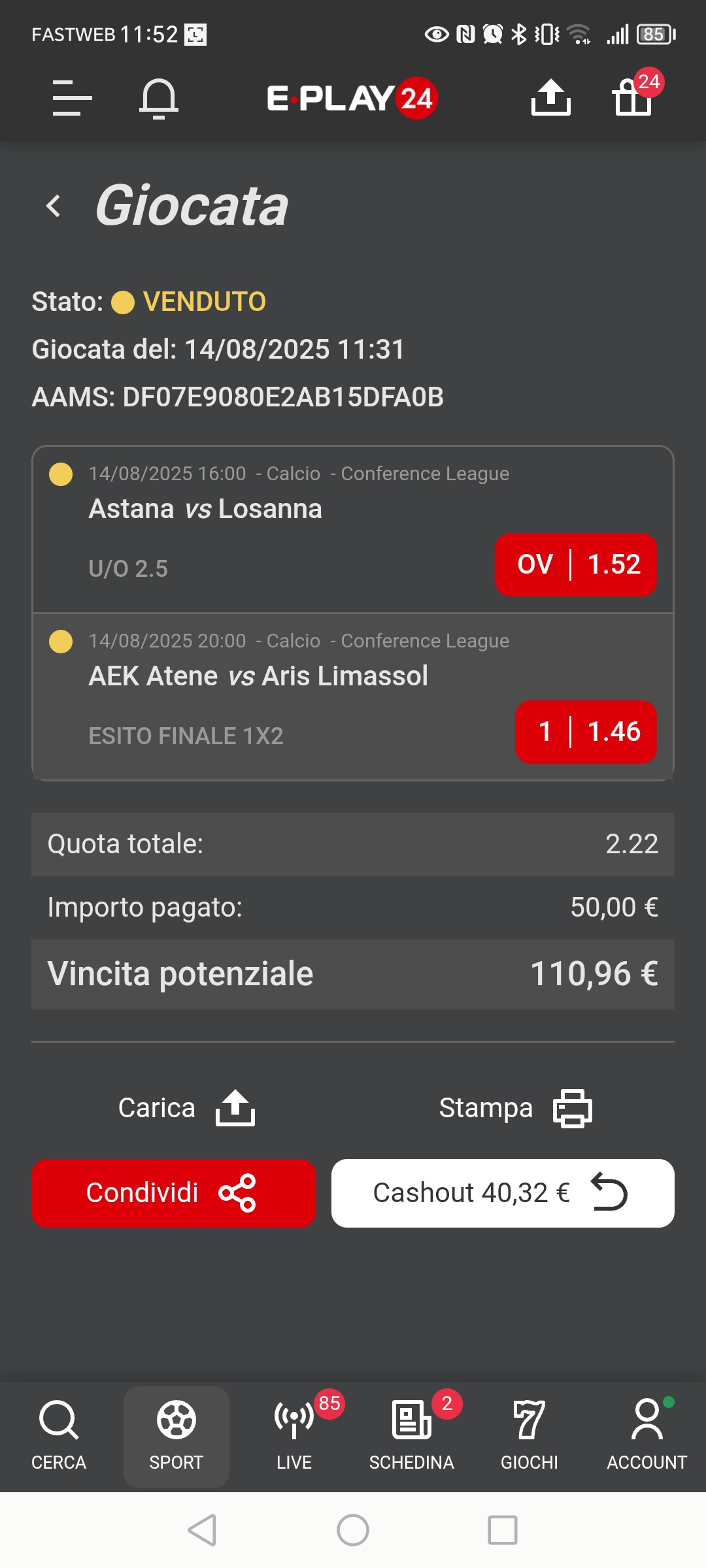Switch to the LIVE tab

pos(294,1436)
